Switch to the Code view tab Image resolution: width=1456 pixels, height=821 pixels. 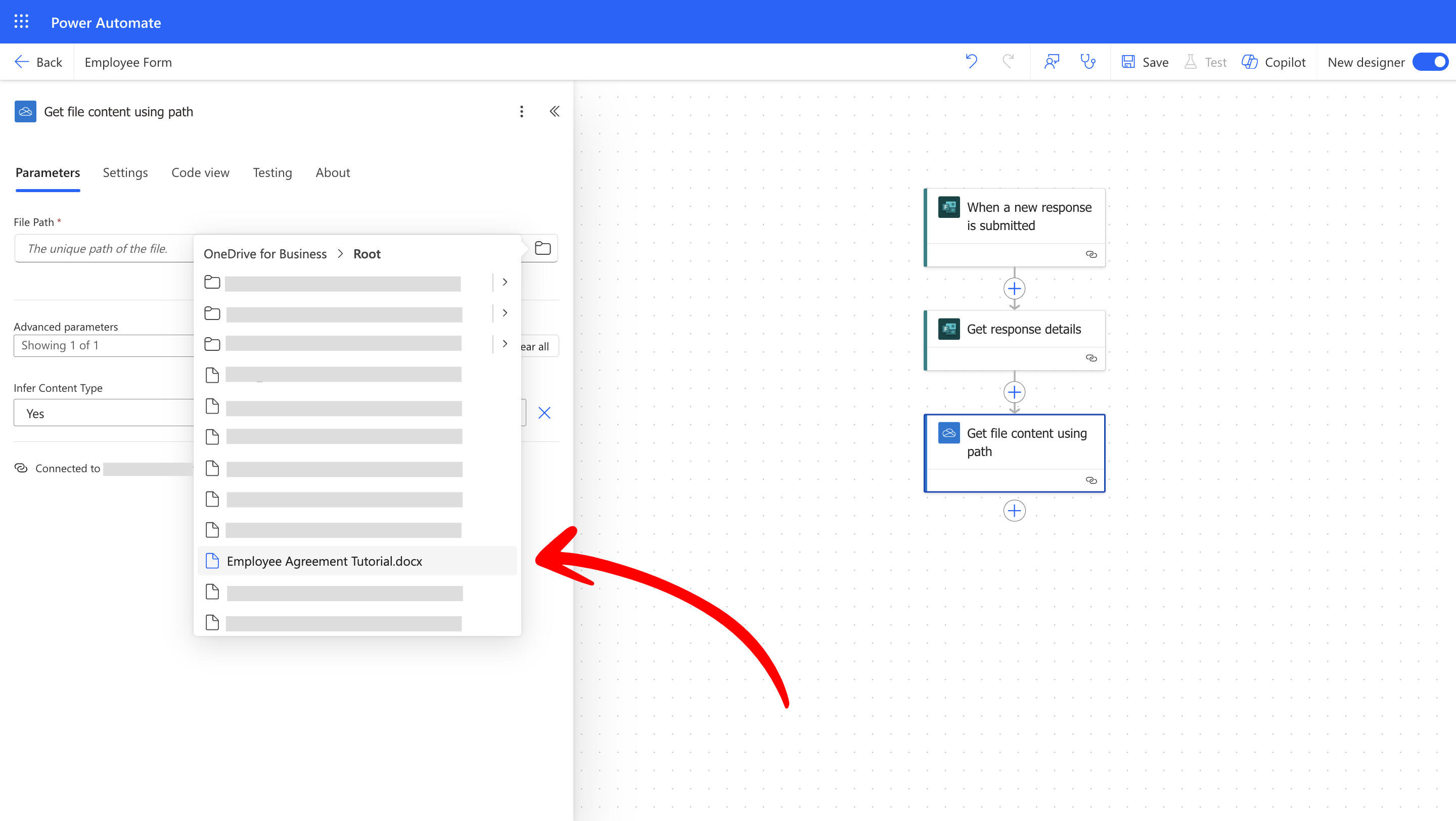click(200, 172)
